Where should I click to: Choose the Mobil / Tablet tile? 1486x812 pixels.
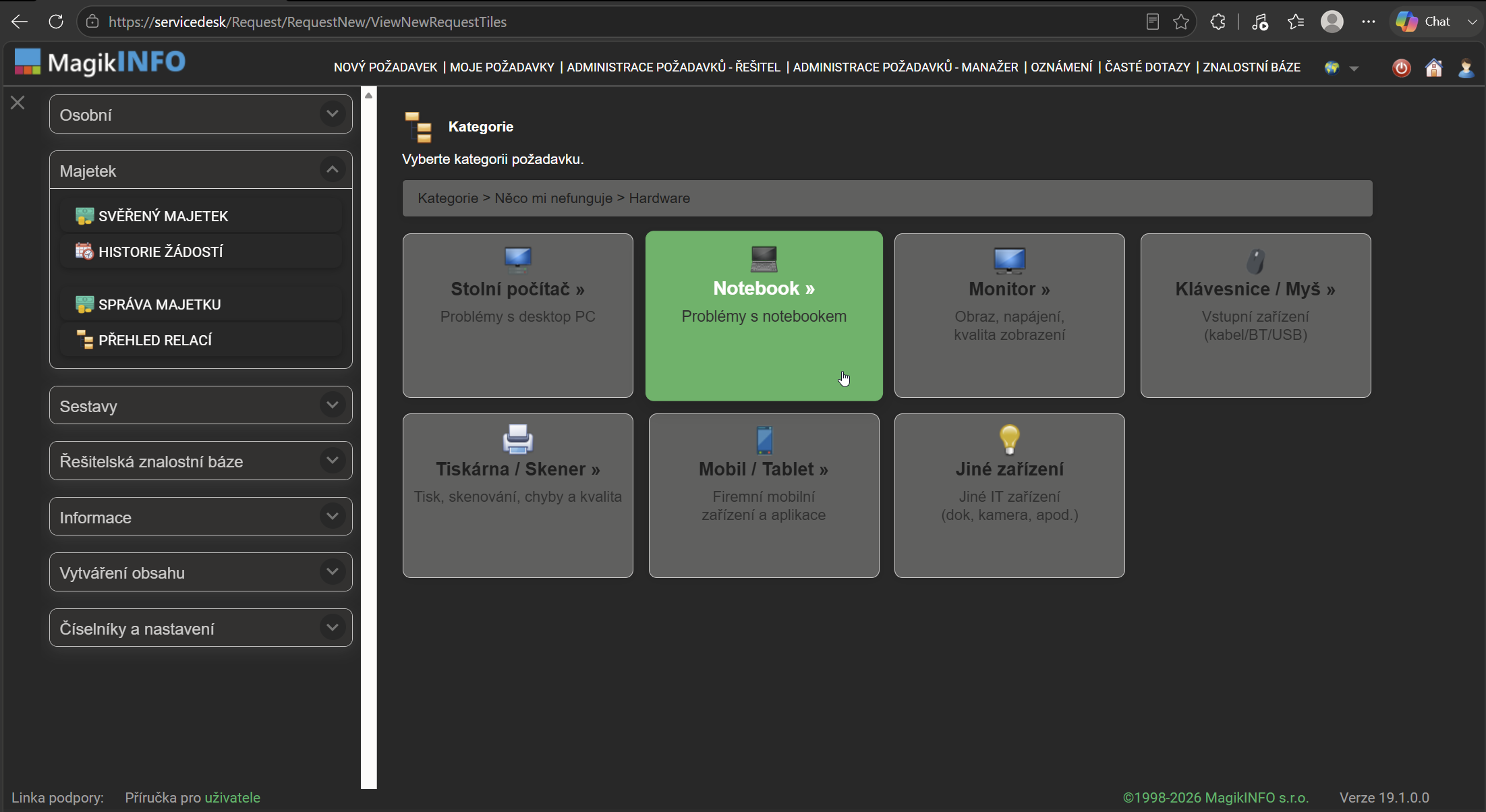click(x=764, y=496)
